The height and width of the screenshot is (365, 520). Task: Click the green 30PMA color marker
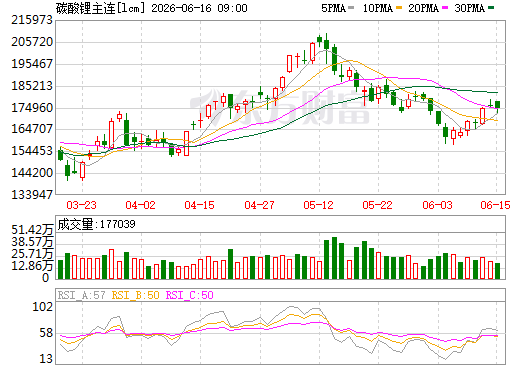[x=491, y=8]
